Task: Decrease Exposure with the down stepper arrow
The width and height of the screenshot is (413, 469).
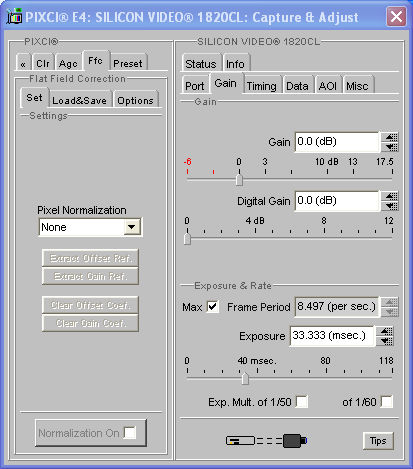Action: click(x=386, y=341)
